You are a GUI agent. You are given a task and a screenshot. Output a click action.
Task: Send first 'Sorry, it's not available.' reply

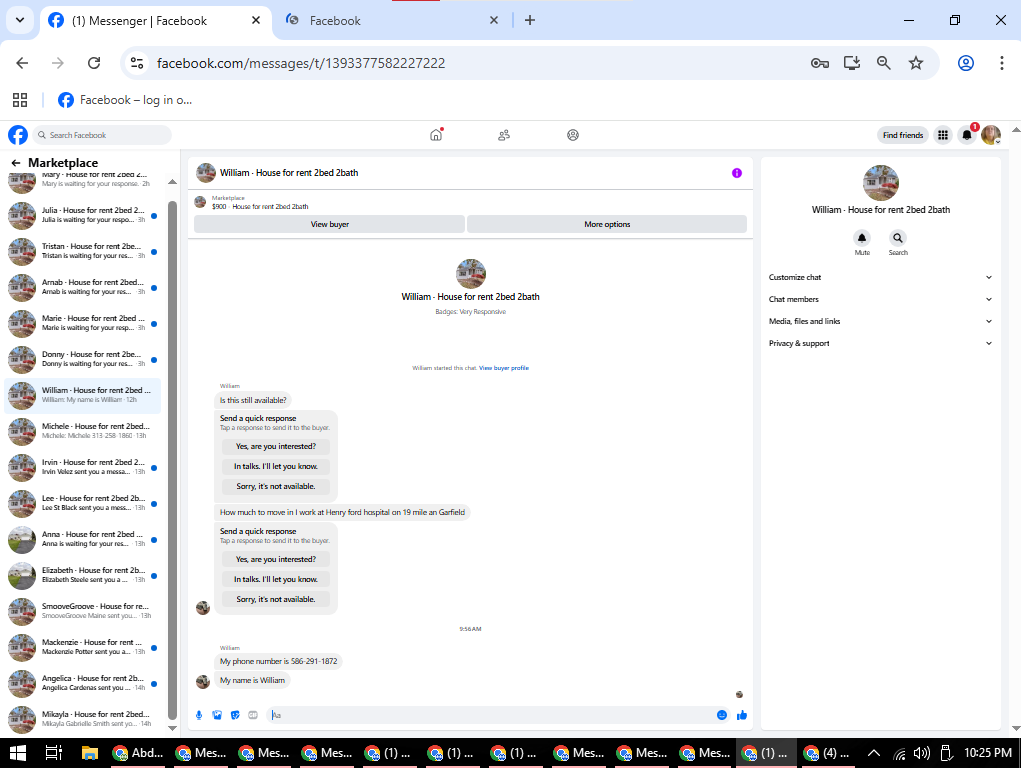275,487
